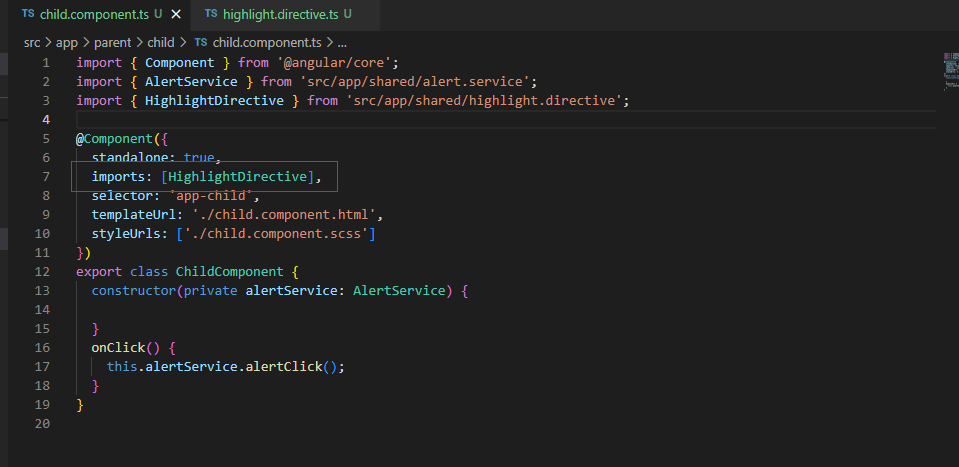The height and width of the screenshot is (467, 959).
Task: Click the TS file icon in breadcrumbs
Action: tap(201, 43)
